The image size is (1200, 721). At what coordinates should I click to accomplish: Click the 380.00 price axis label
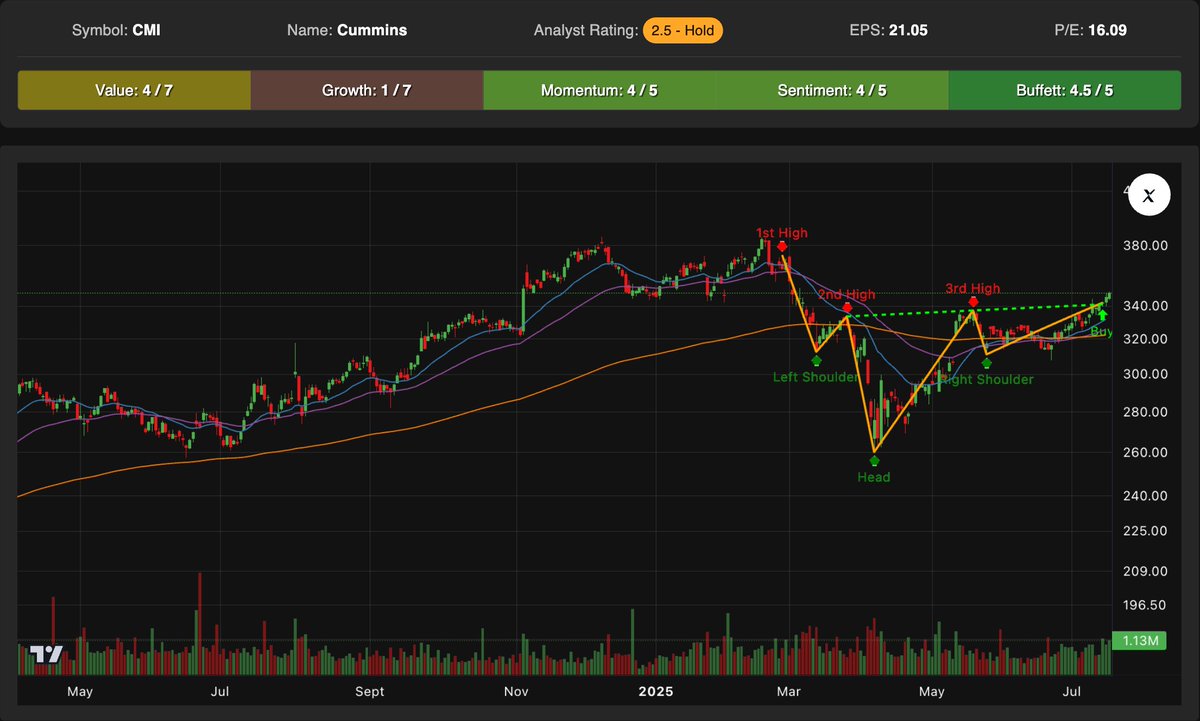[1147, 246]
